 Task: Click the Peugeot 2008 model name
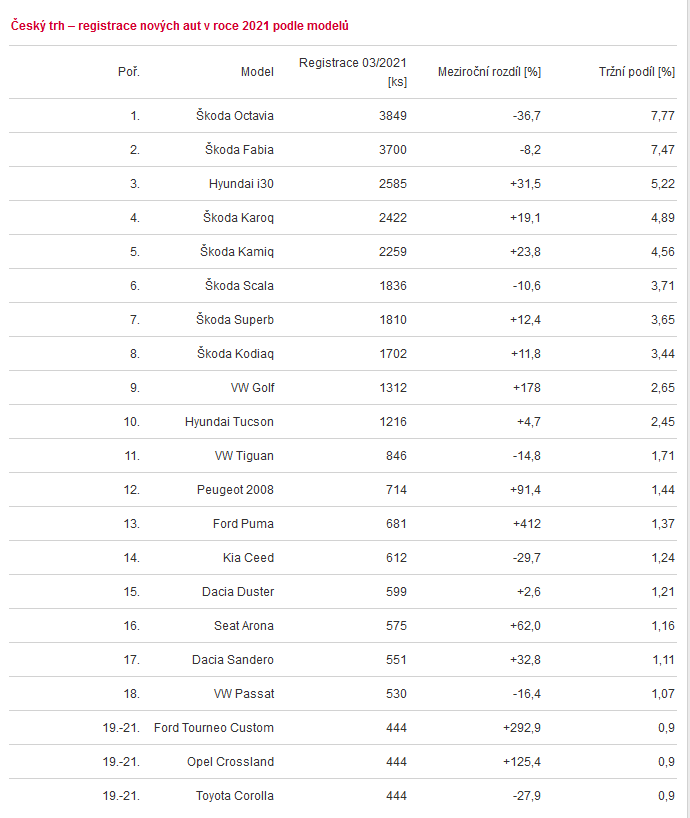235,490
